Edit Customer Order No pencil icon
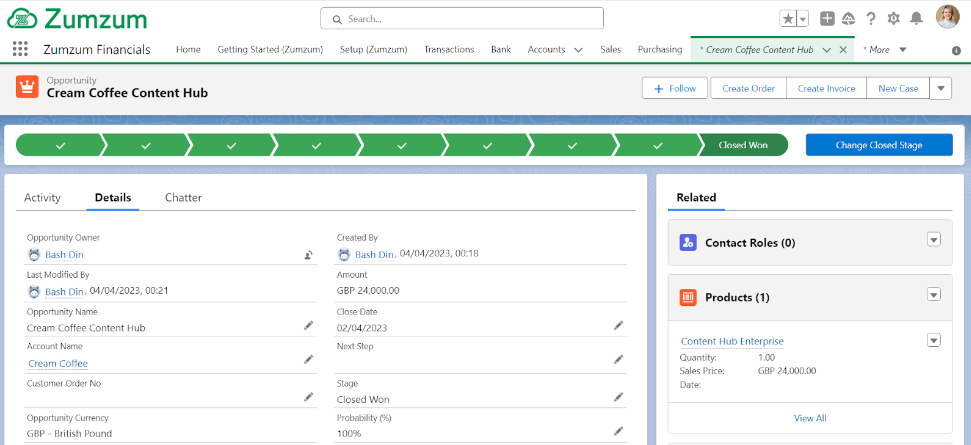The image size is (971, 445). point(308,397)
